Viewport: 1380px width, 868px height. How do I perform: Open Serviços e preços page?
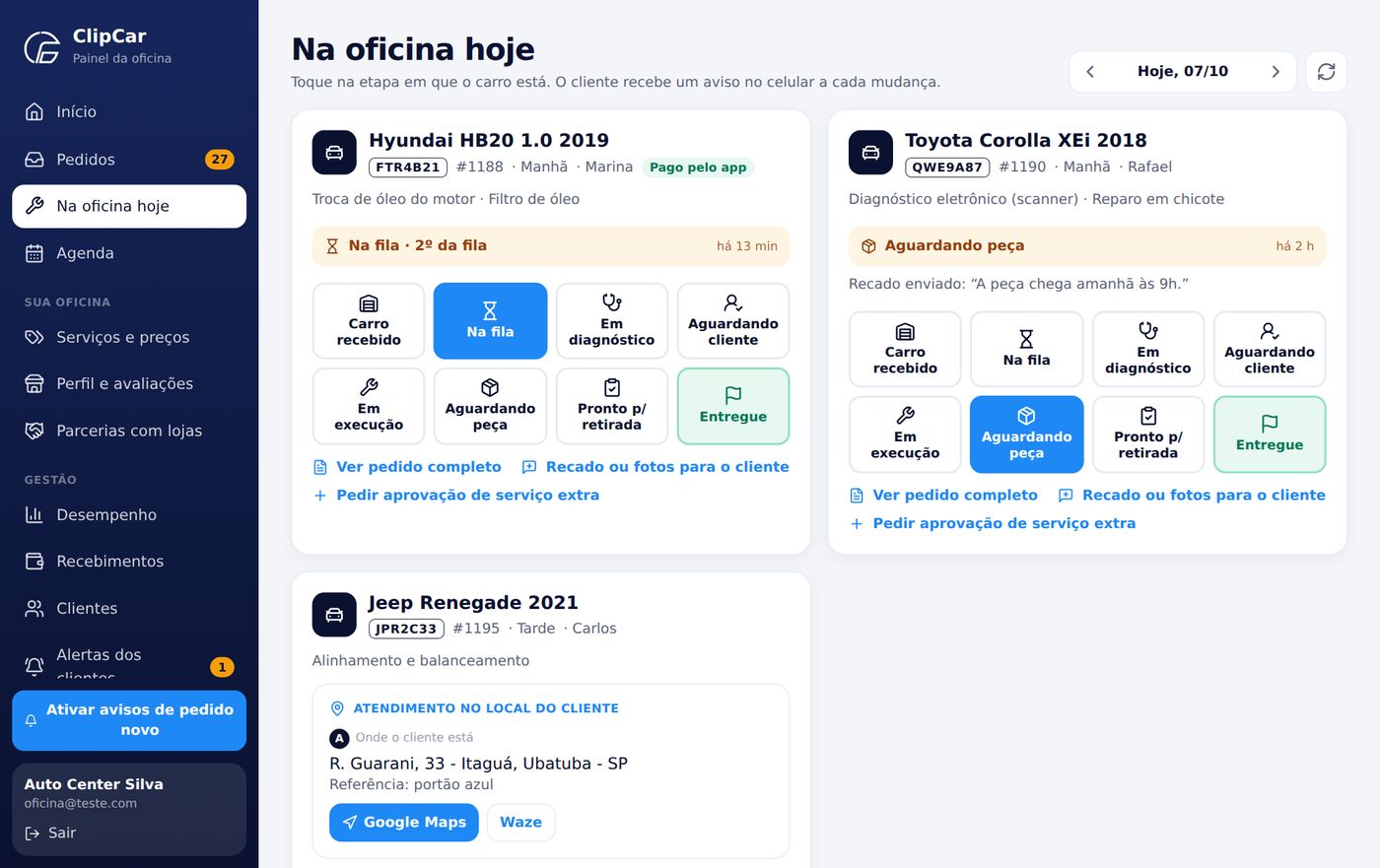[129, 337]
